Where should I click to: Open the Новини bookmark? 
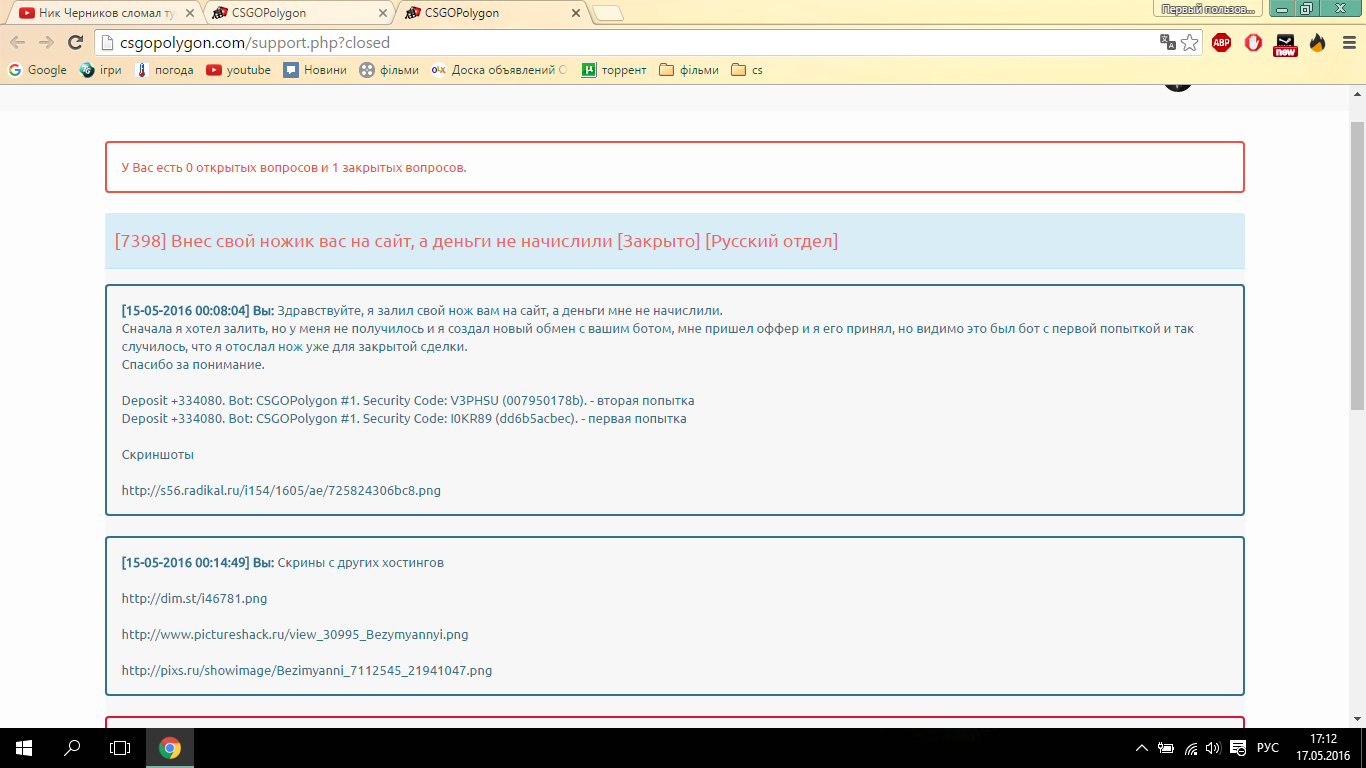pyautogui.click(x=315, y=70)
